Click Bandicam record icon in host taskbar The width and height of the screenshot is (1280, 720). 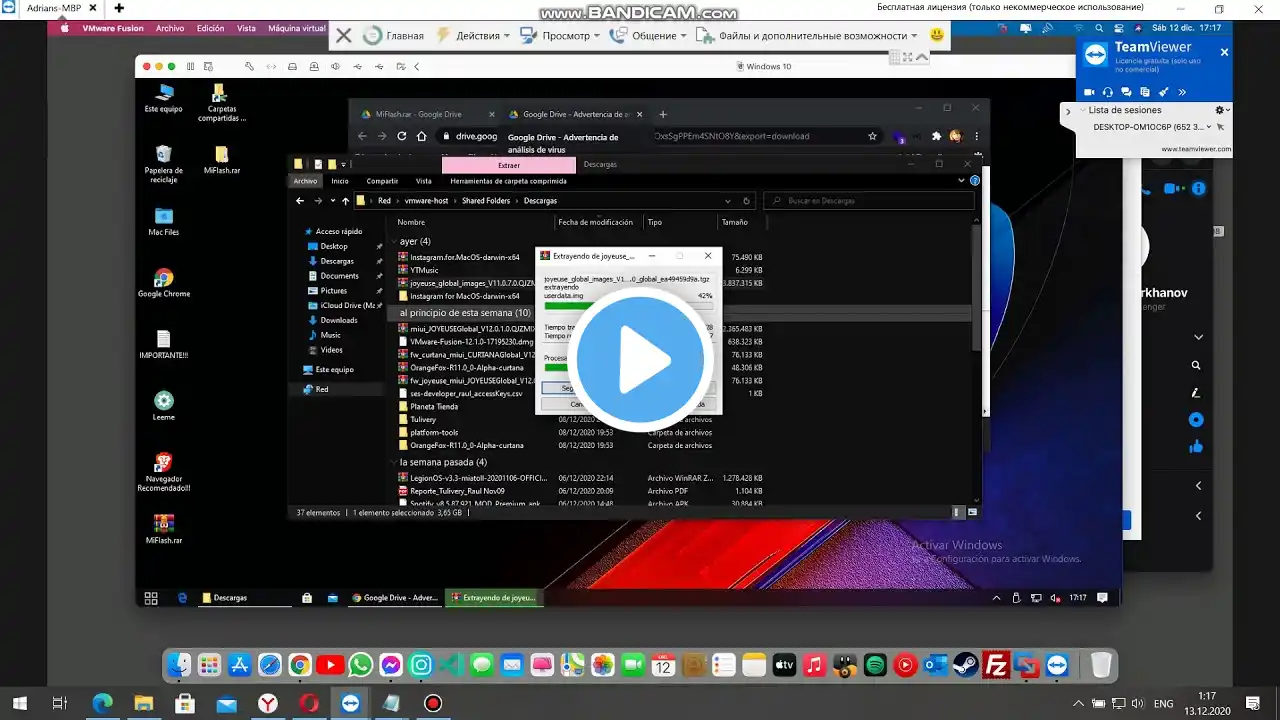(x=432, y=703)
